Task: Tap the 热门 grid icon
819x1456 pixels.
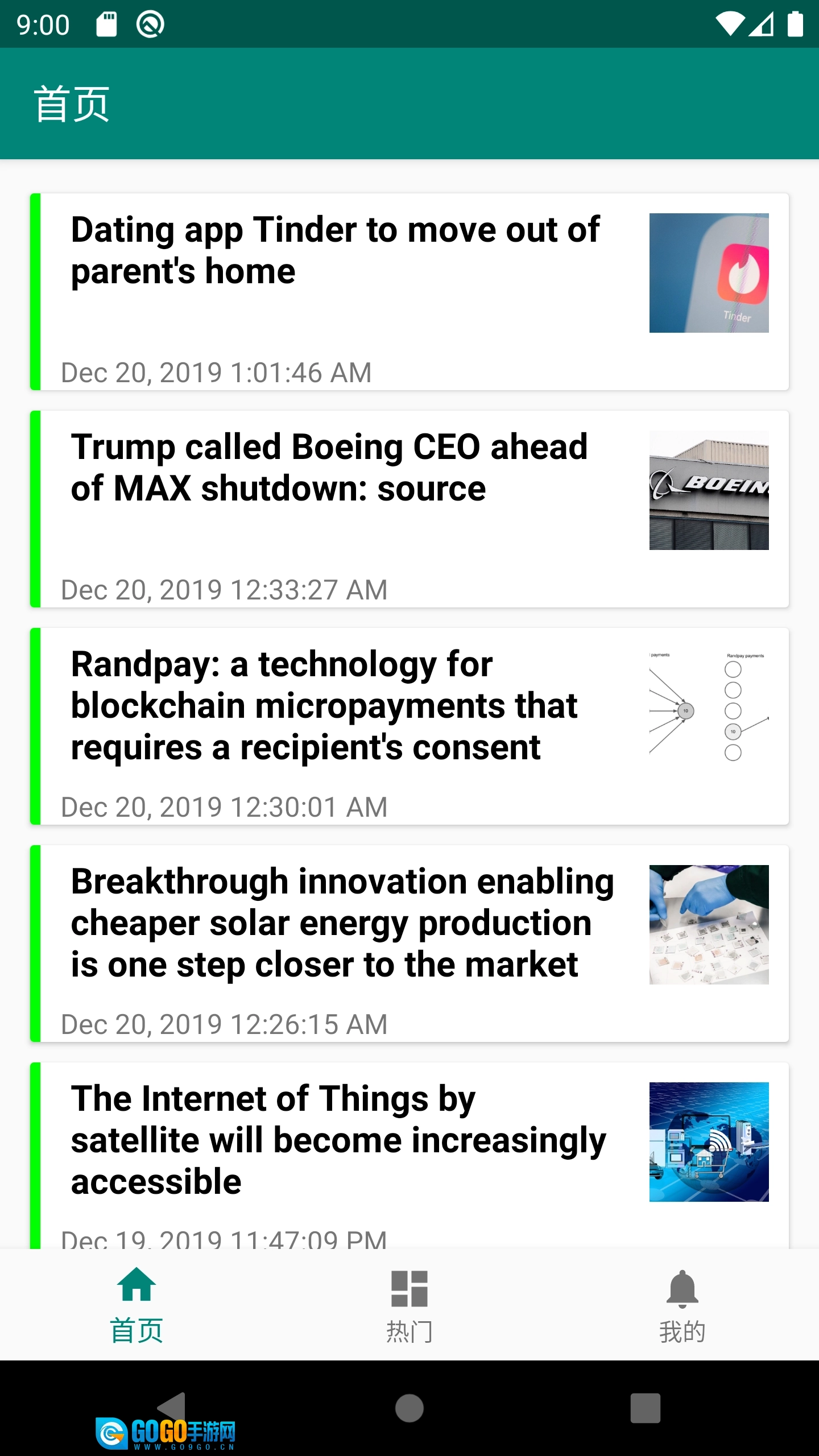Action: (x=409, y=1288)
